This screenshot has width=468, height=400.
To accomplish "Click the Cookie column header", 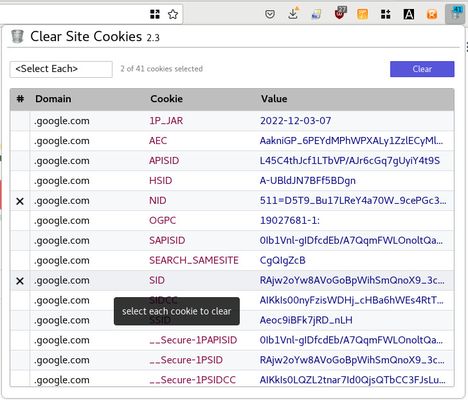I will coord(166,99).
